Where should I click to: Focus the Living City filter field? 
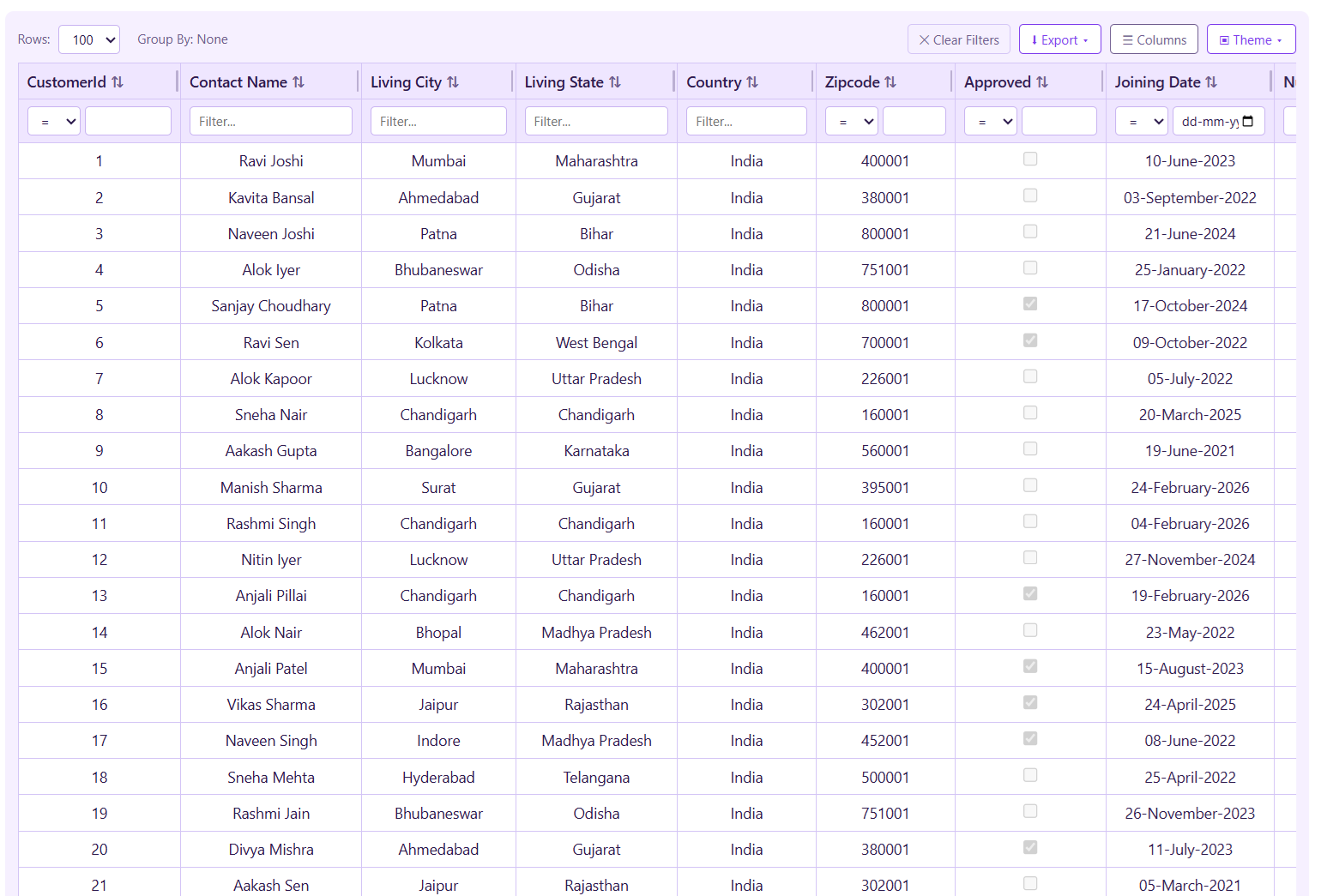(438, 121)
